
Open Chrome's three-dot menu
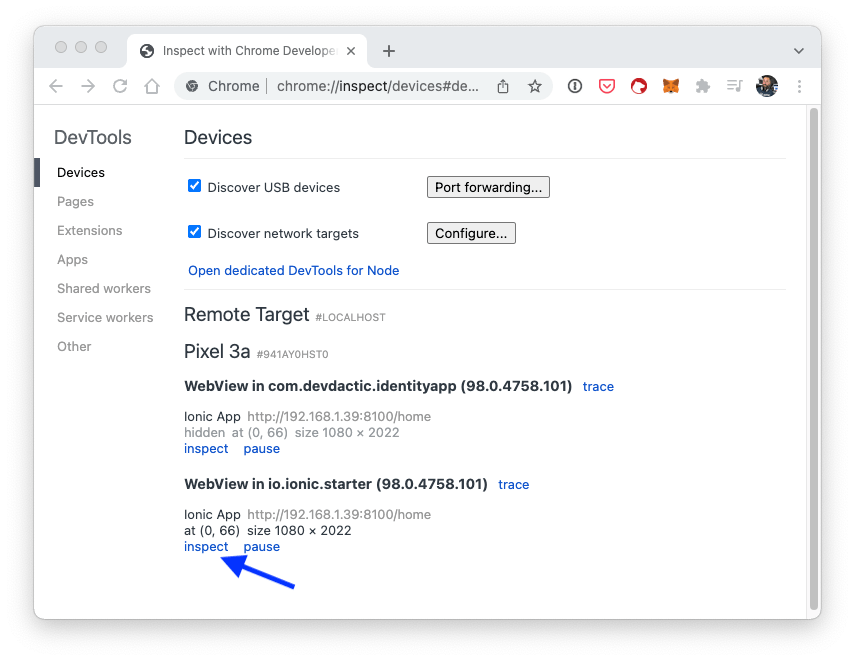click(x=800, y=86)
